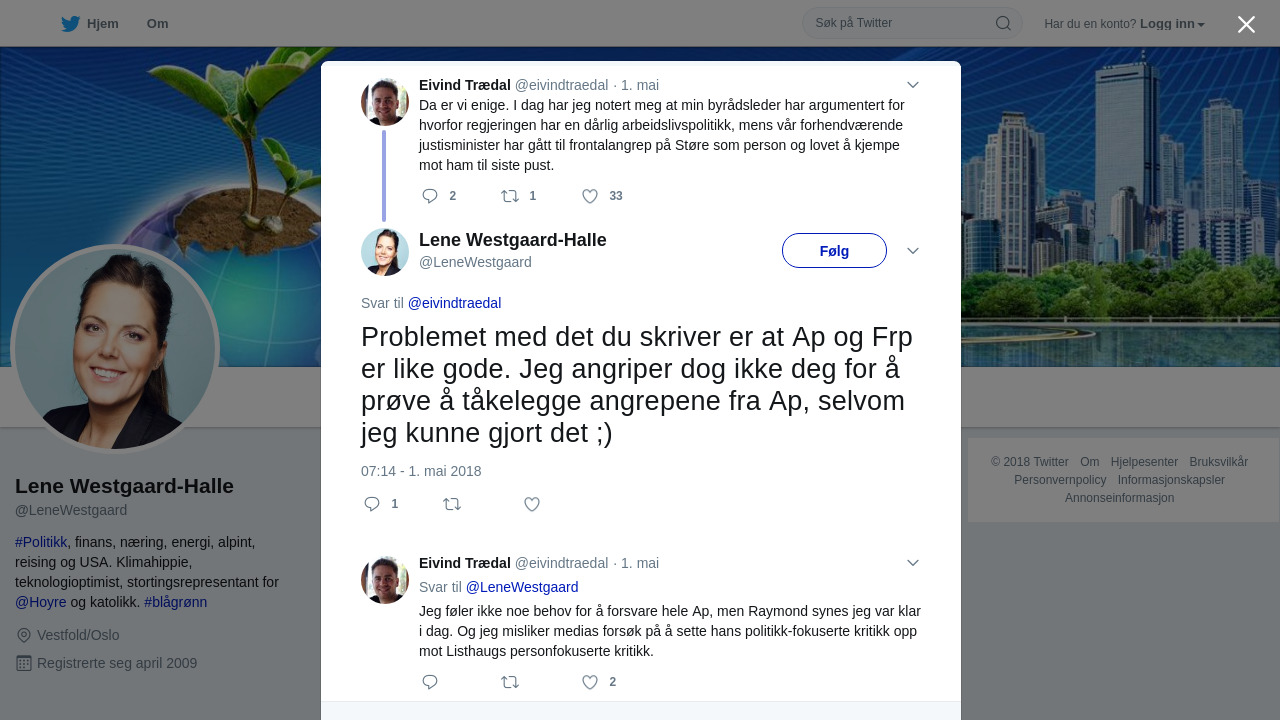Open @eivindtraedal link in Svar til
The image size is (1280, 720).
click(454, 303)
